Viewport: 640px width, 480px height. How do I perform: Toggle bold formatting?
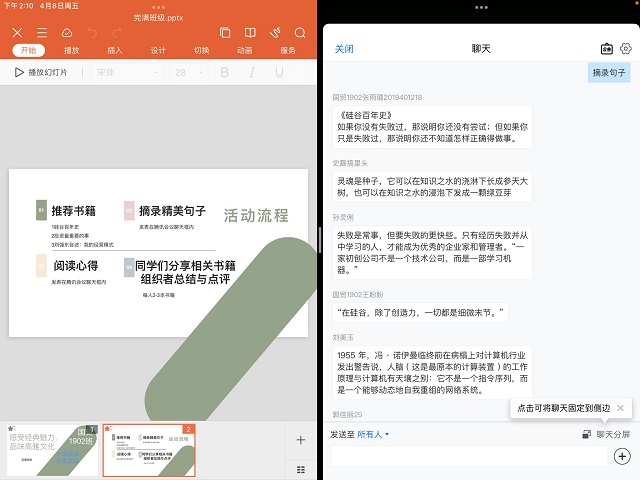tap(224, 72)
